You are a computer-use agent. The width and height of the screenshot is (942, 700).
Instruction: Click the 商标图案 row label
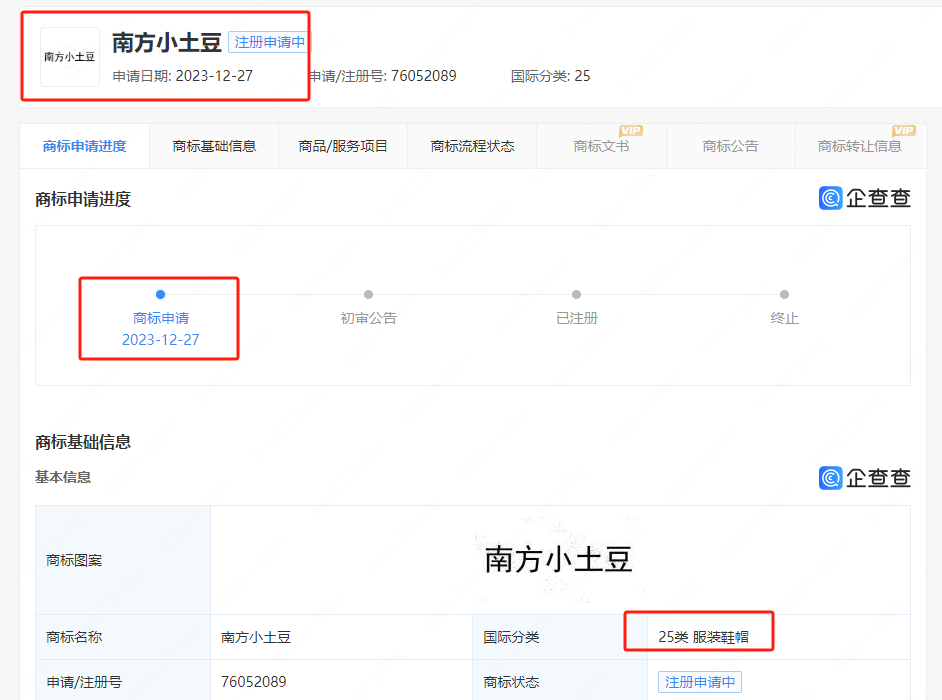(x=74, y=560)
